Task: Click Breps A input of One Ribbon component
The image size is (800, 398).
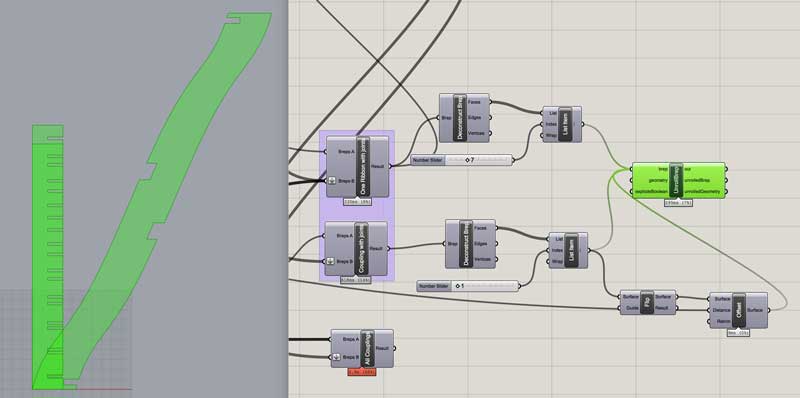Action: (x=345, y=152)
